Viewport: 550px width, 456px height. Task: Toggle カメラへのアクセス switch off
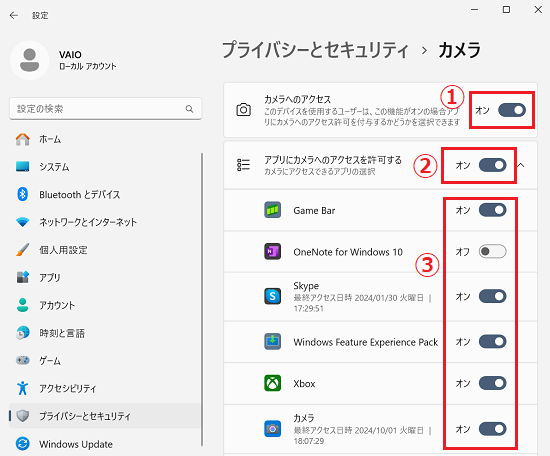[512, 110]
